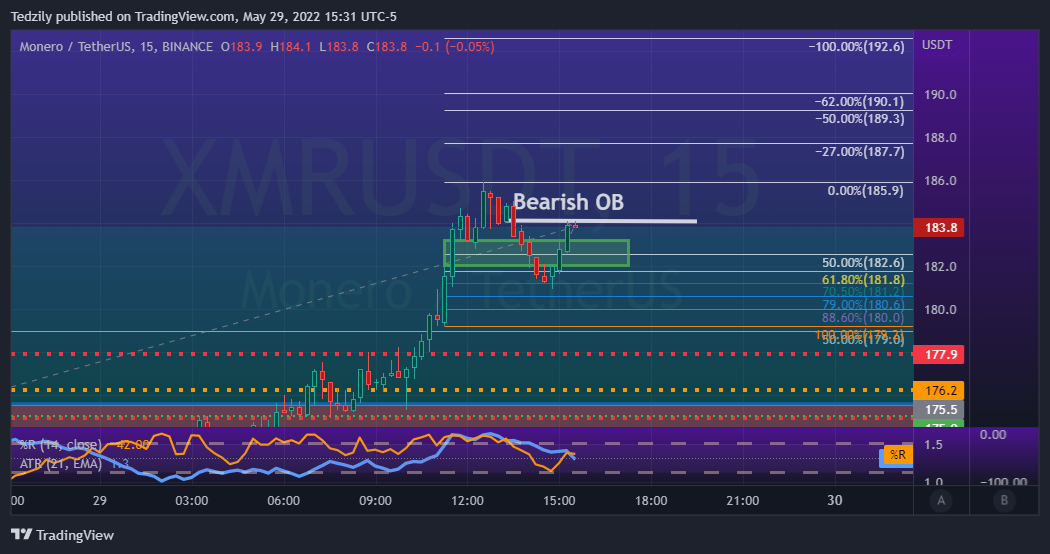Click 15:00 on the time axis

click(x=559, y=500)
